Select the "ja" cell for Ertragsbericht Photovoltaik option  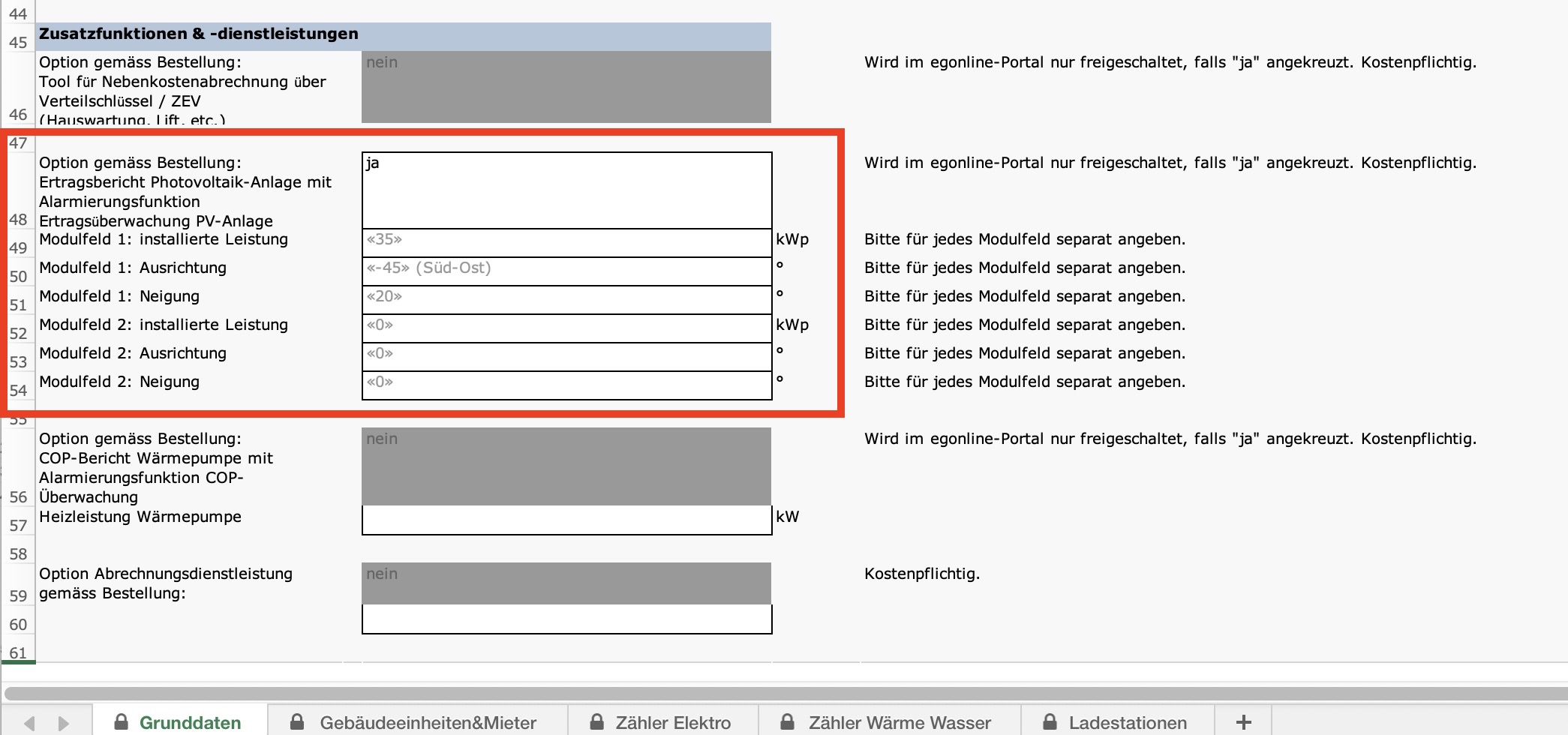click(x=566, y=190)
